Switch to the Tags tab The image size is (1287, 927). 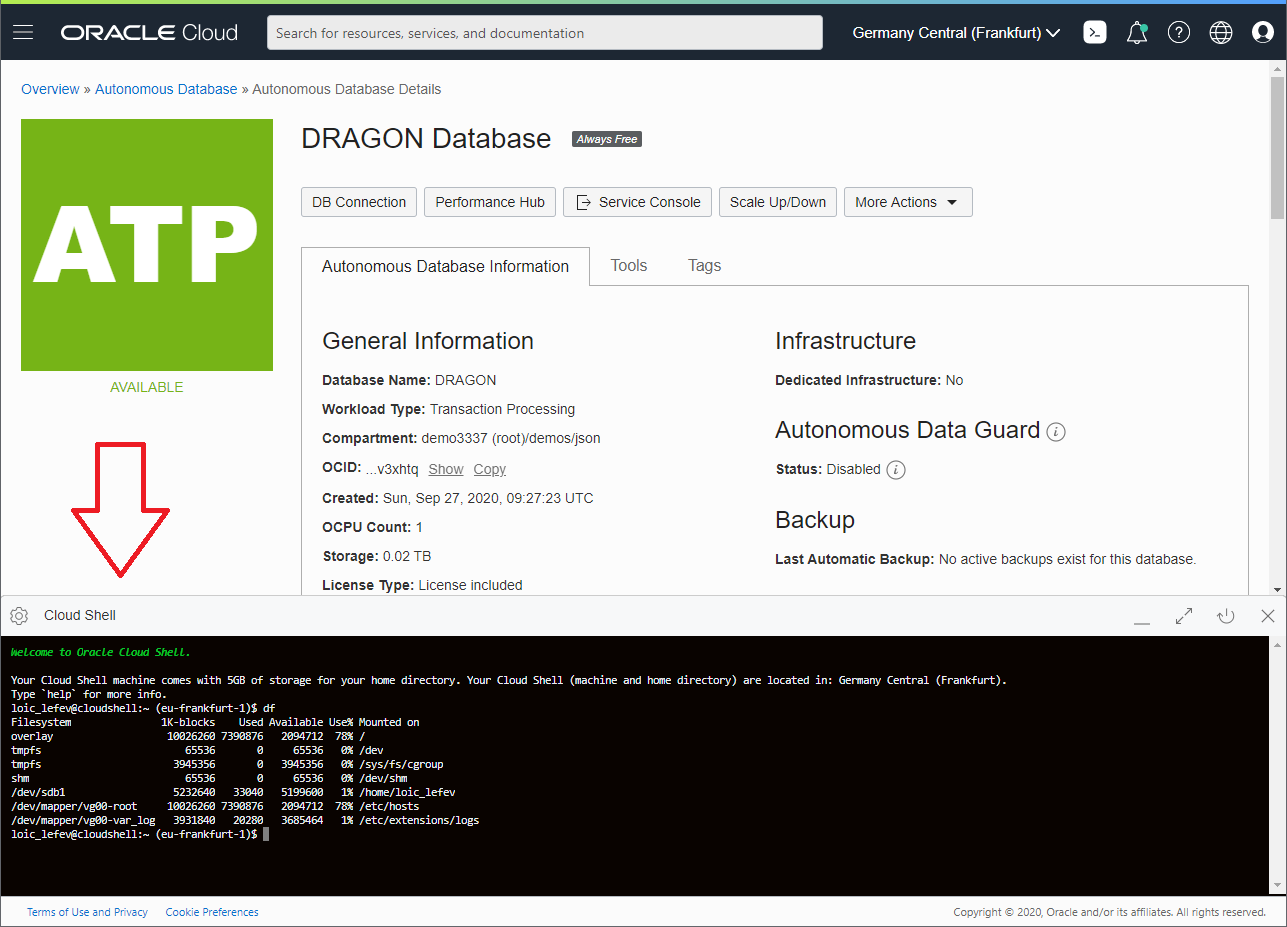704,265
